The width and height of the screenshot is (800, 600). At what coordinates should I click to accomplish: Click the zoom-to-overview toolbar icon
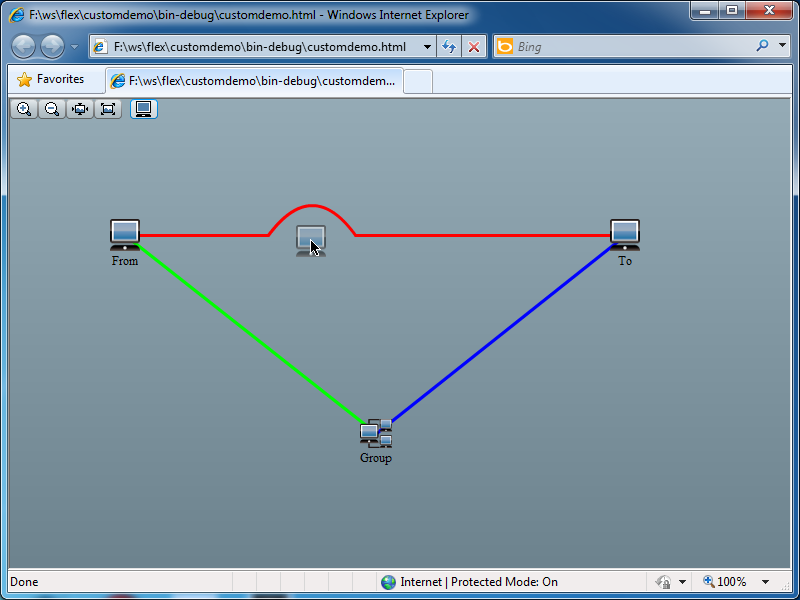(108, 109)
